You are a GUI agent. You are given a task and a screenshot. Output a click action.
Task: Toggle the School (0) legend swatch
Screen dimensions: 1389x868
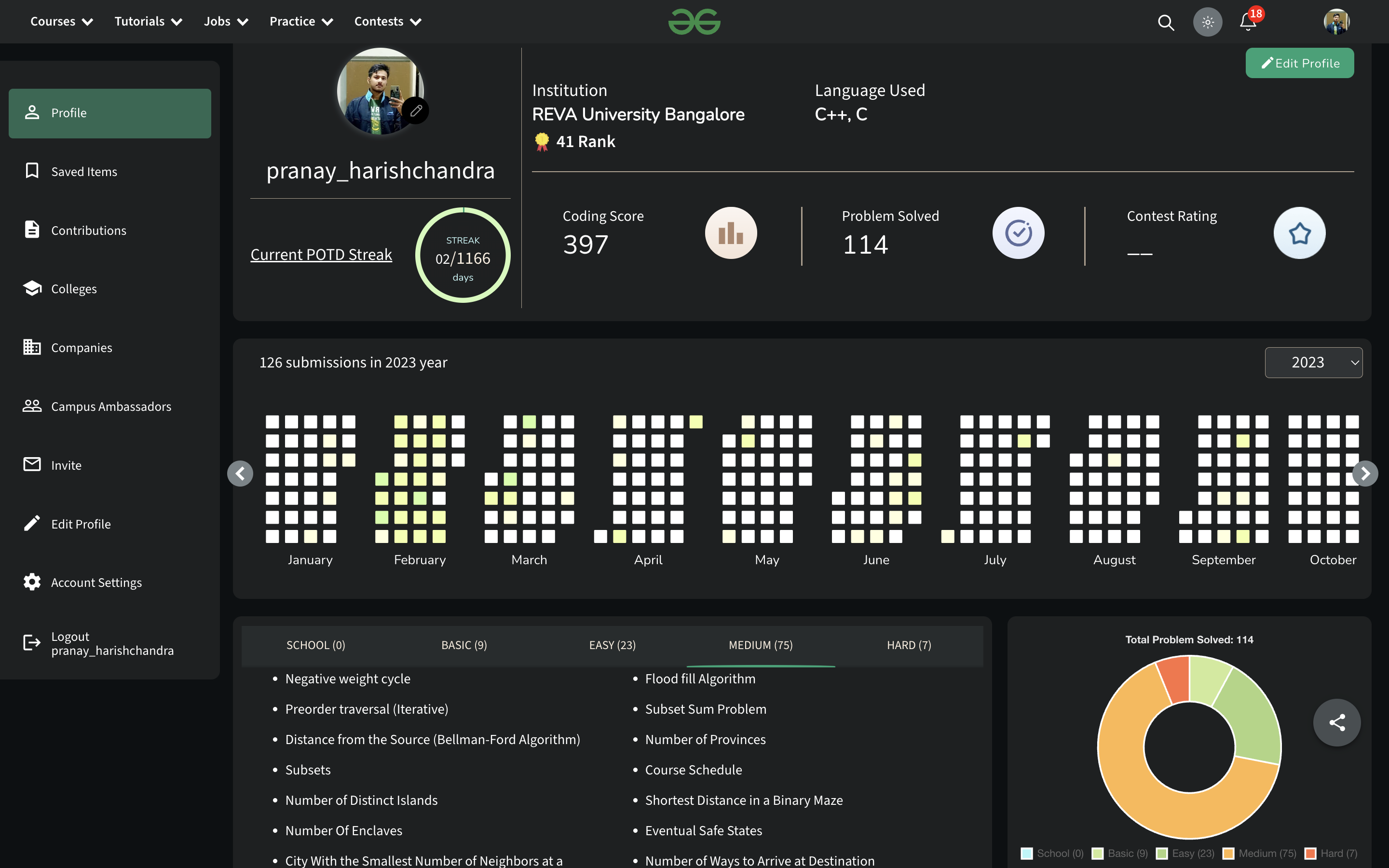[1027, 853]
